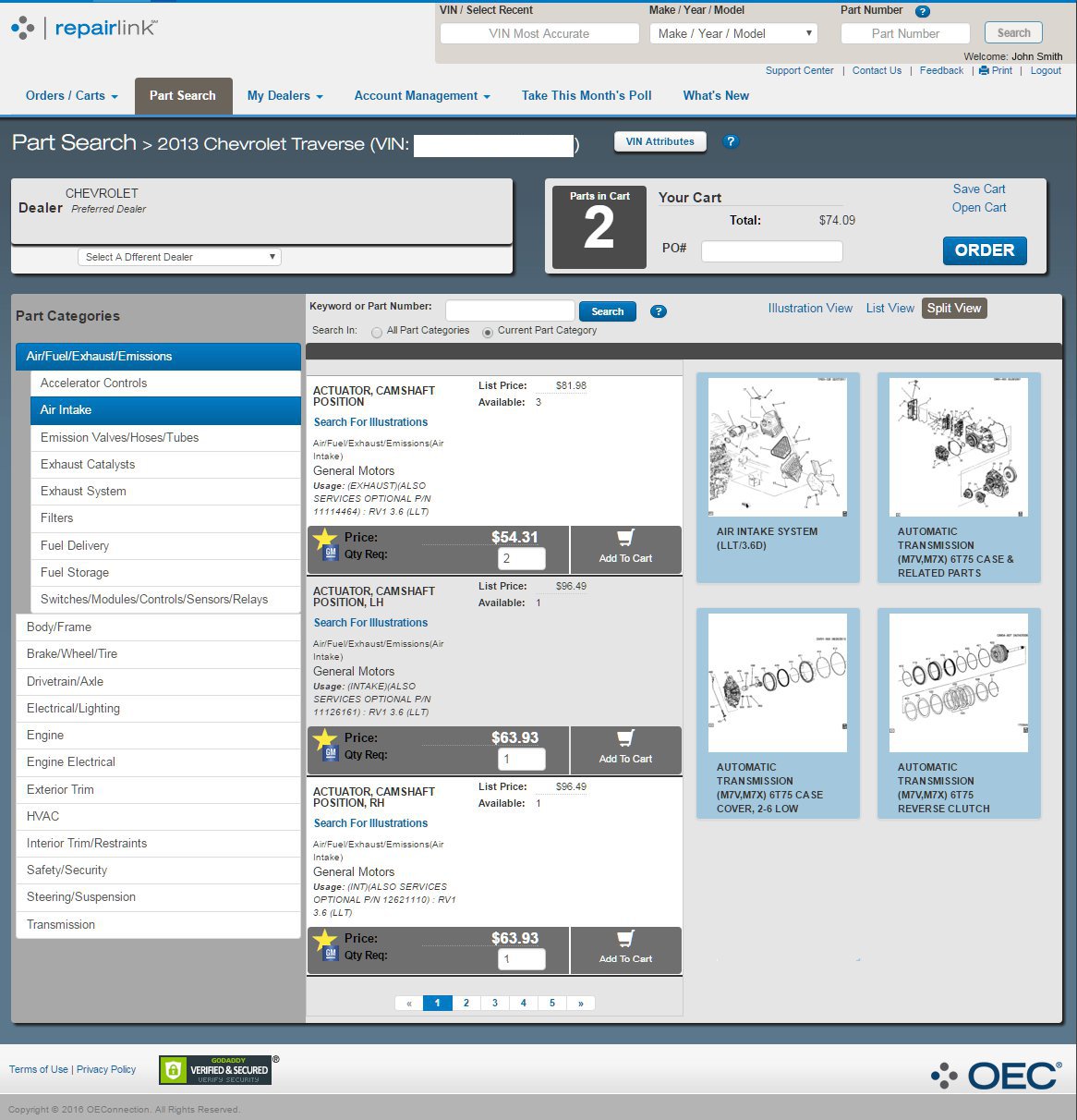Go to results page 2
This screenshot has height=1120, width=1077.
pos(466,1003)
